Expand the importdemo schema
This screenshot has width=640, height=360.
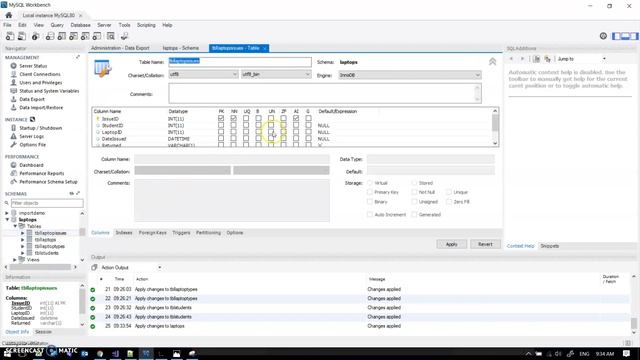(x=7, y=213)
